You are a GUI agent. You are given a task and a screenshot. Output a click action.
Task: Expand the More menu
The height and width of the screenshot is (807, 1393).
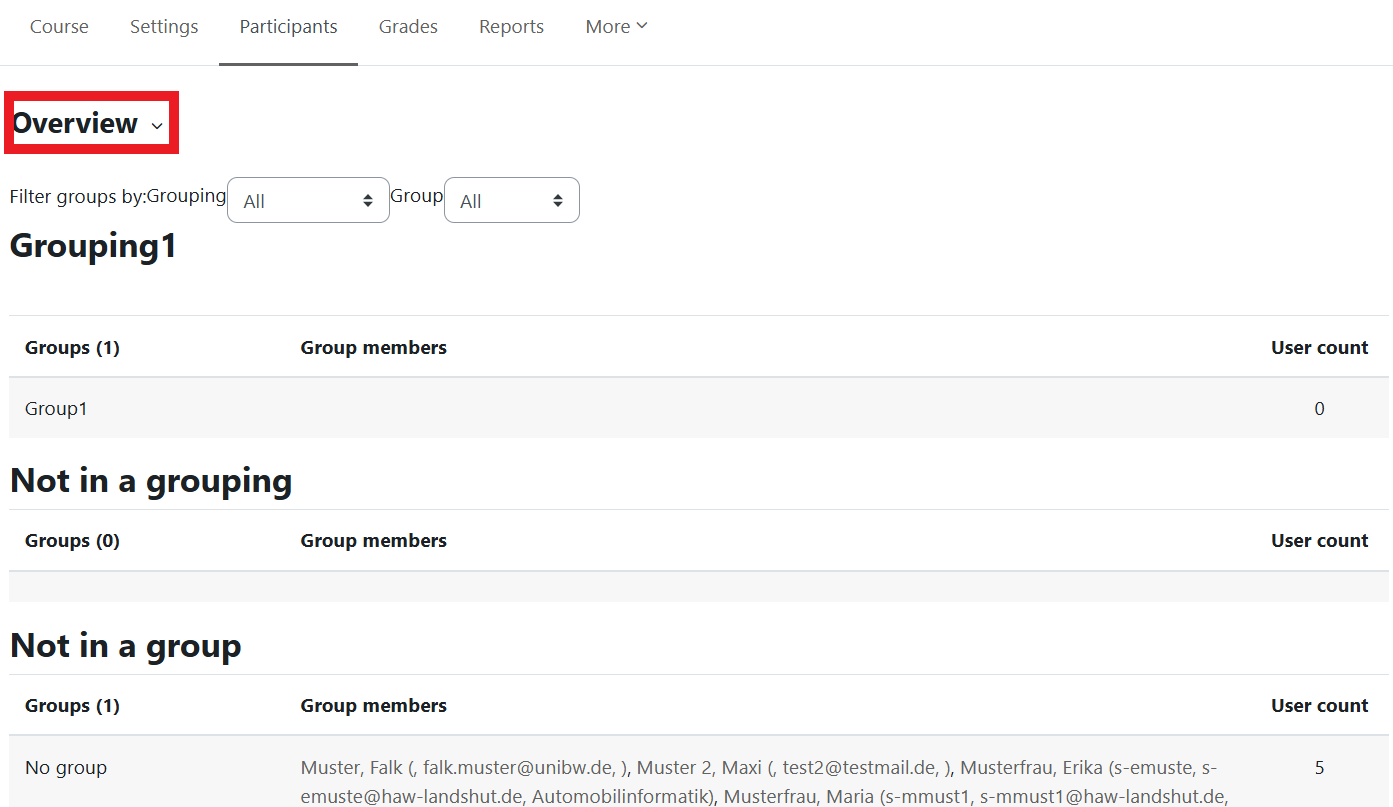click(x=616, y=27)
